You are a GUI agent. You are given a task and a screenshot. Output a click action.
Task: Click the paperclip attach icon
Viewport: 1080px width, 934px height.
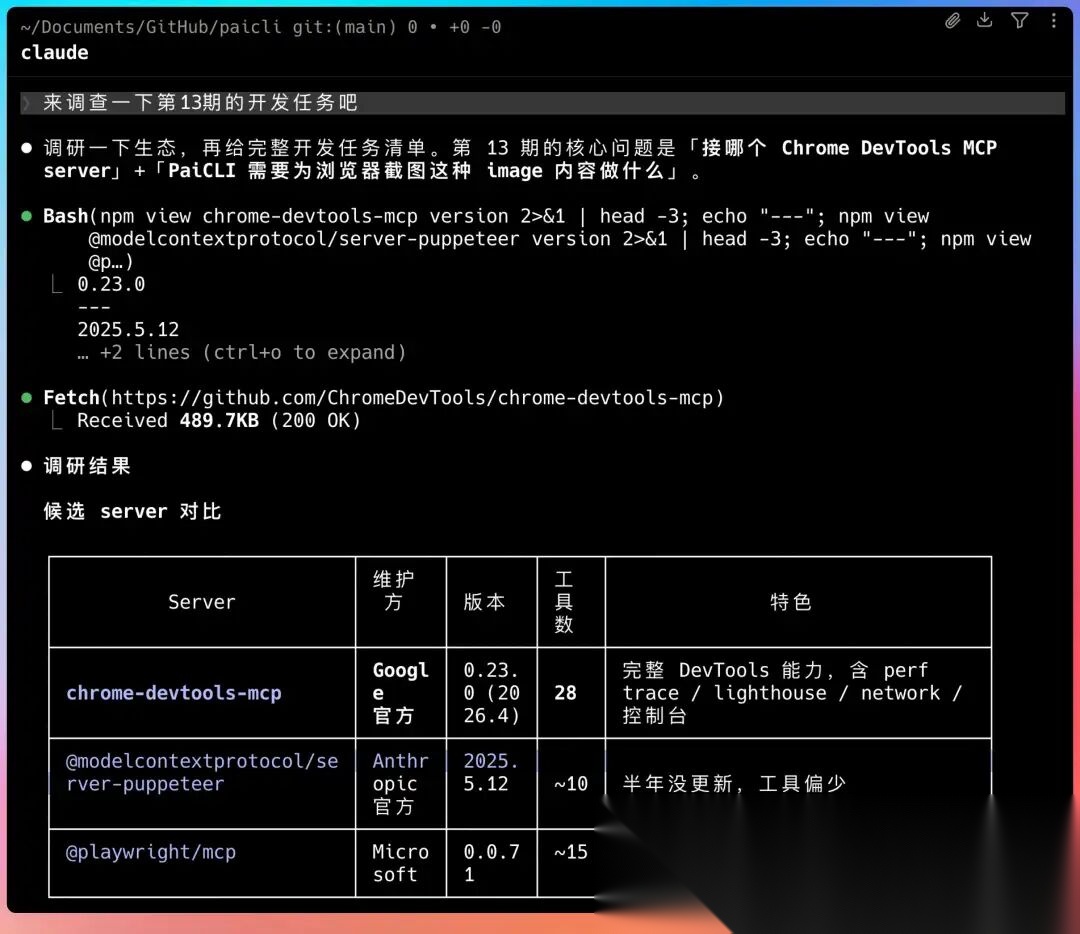pyautogui.click(x=952, y=21)
